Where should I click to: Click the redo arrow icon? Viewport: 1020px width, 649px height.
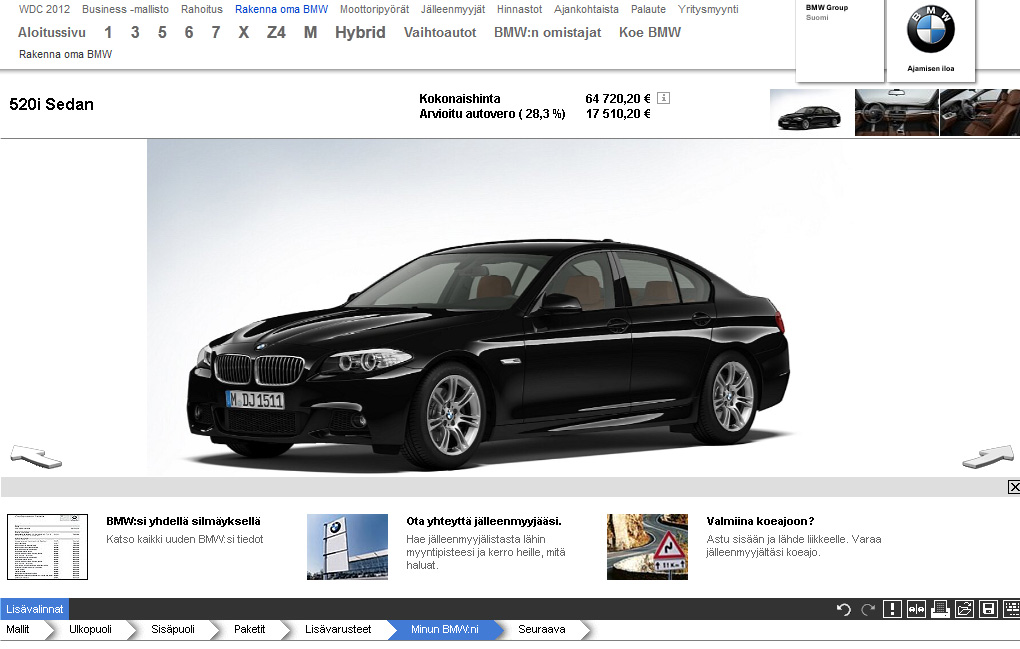tap(868, 609)
